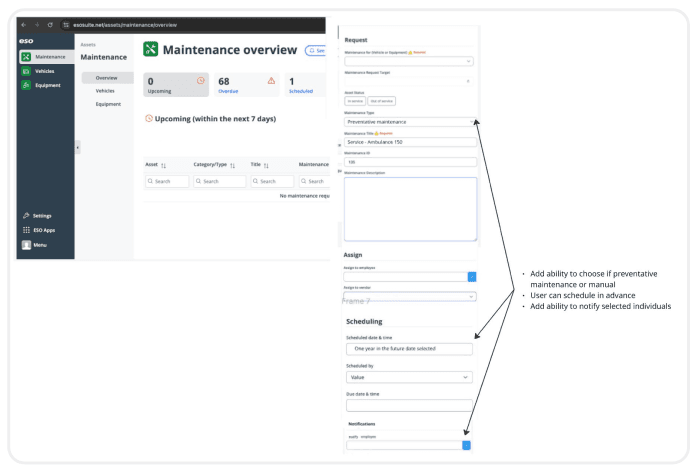This screenshot has height=474, width=694.
Task: Select Vehicles in the Maintenance subnav
Action: pyautogui.click(x=105, y=91)
